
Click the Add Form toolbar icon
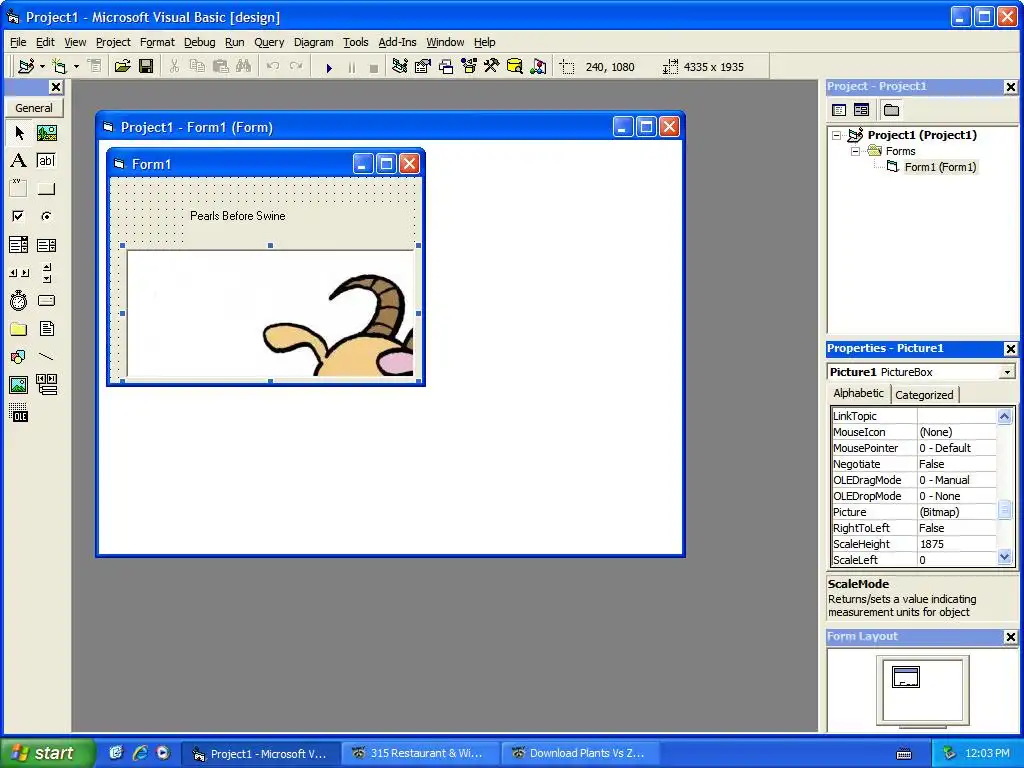click(x=59, y=67)
